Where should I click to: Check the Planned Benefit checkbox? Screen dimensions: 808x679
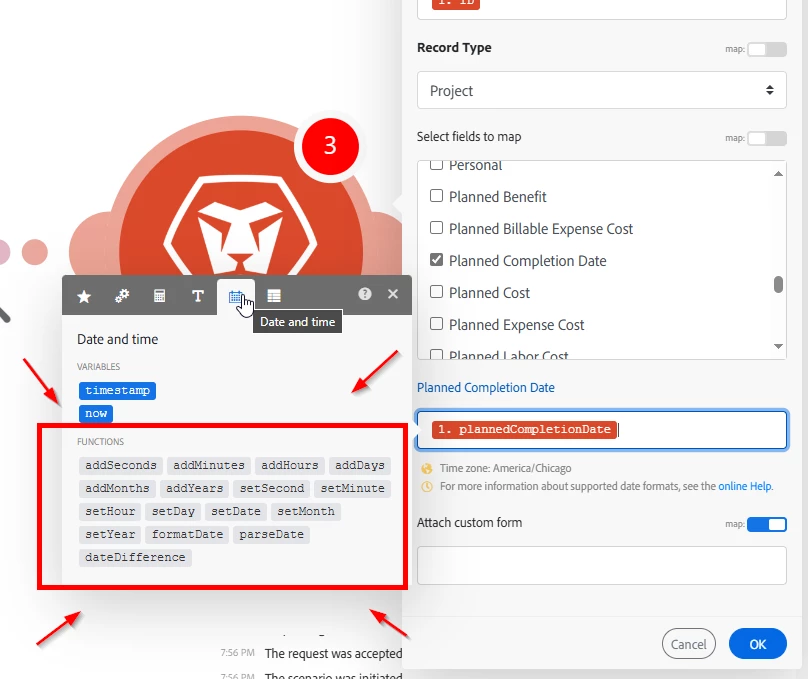(x=436, y=196)
